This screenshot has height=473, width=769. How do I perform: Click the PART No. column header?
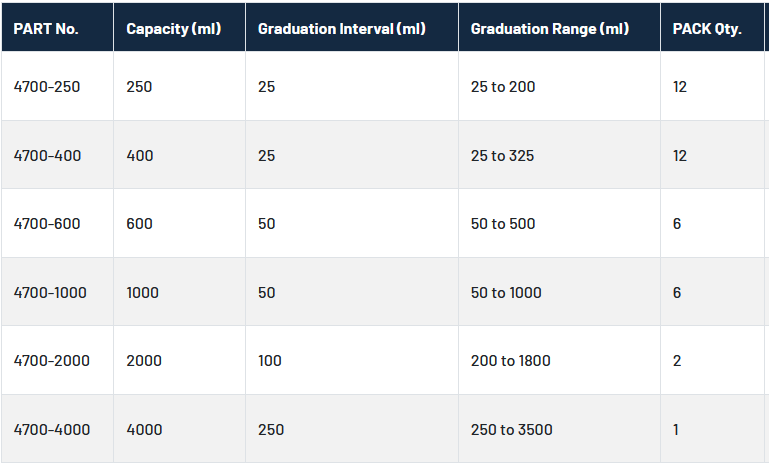[46, 28]
